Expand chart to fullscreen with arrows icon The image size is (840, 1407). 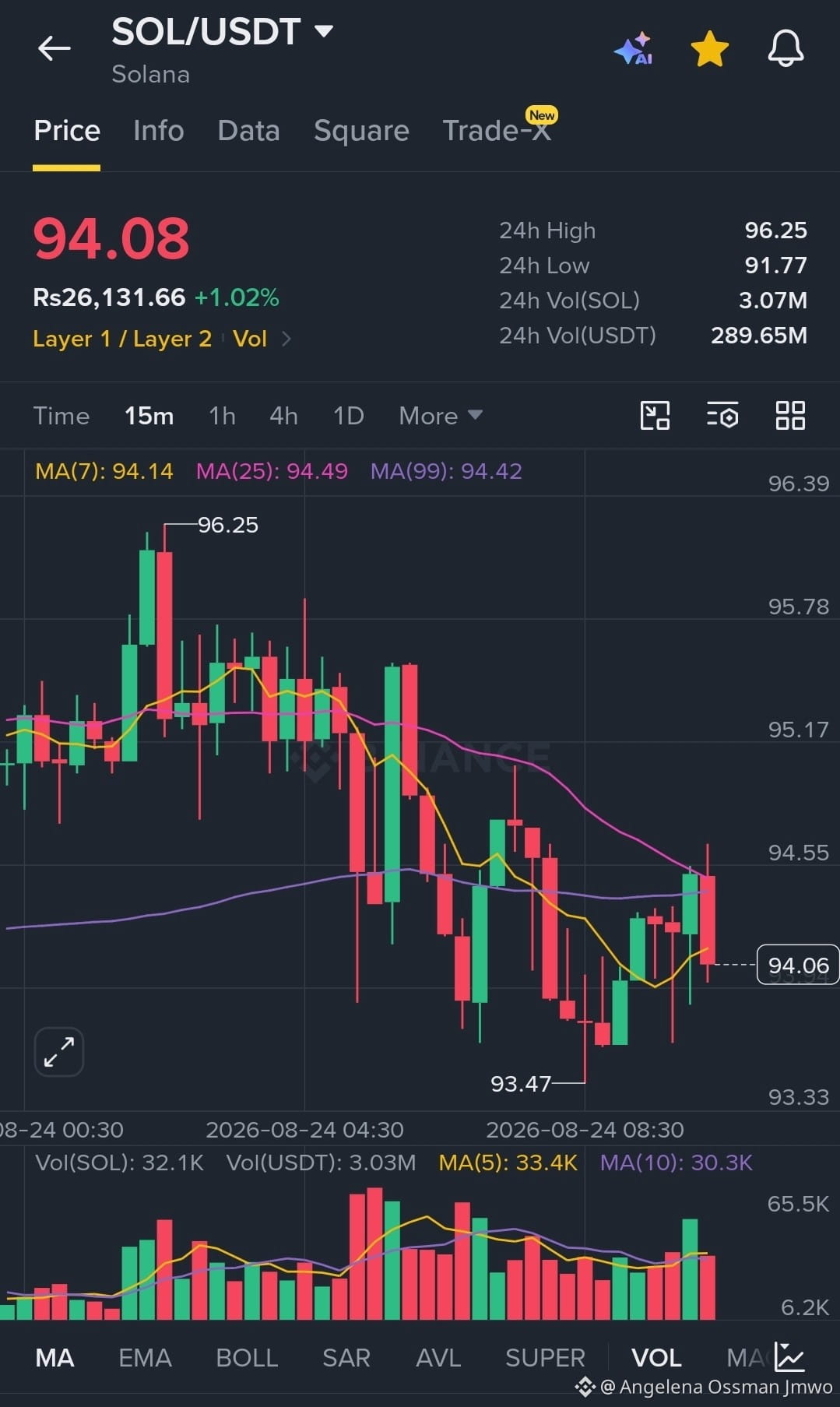pos(59,1052)
